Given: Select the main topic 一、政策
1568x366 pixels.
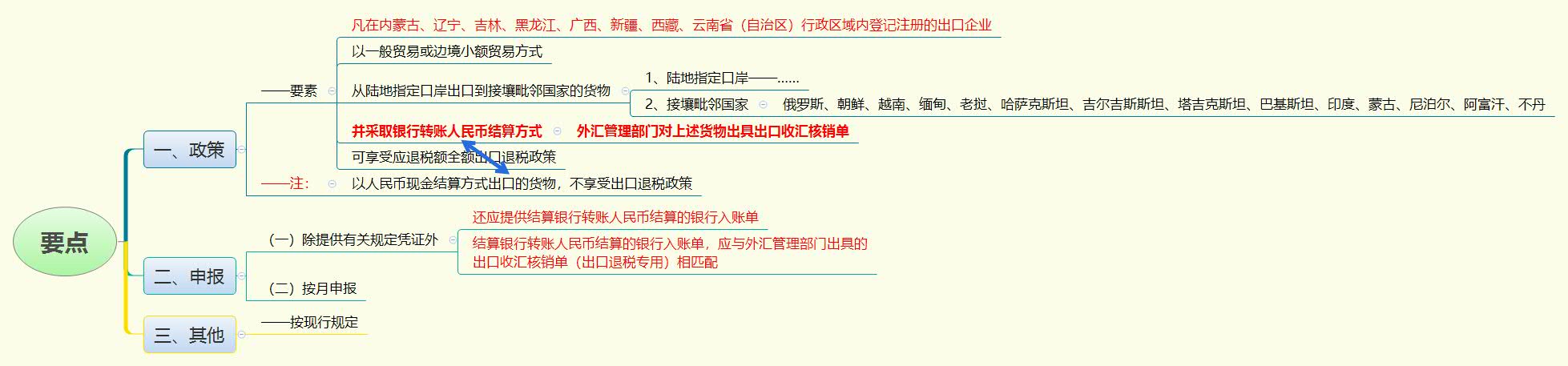Looking at the screenshot, I should point(190,150).
